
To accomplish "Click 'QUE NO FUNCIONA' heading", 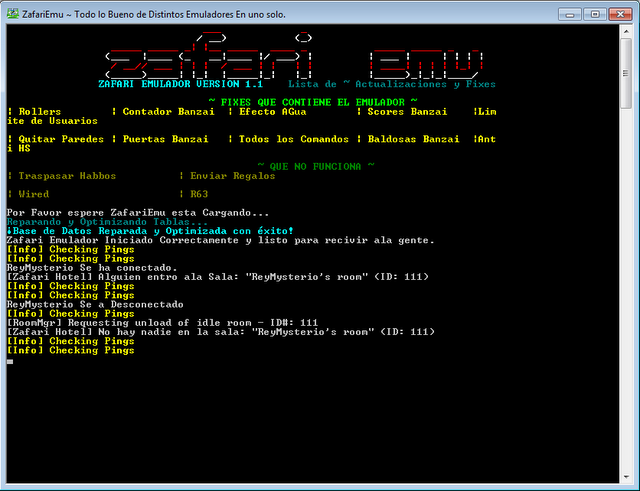I will coord(316,167).
